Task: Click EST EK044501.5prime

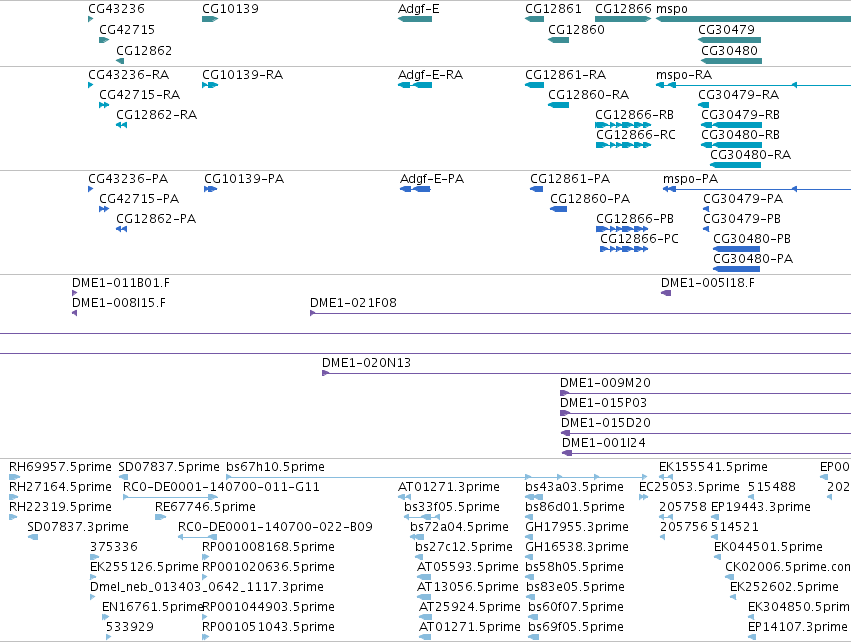Action: click(x=717, y=557)
